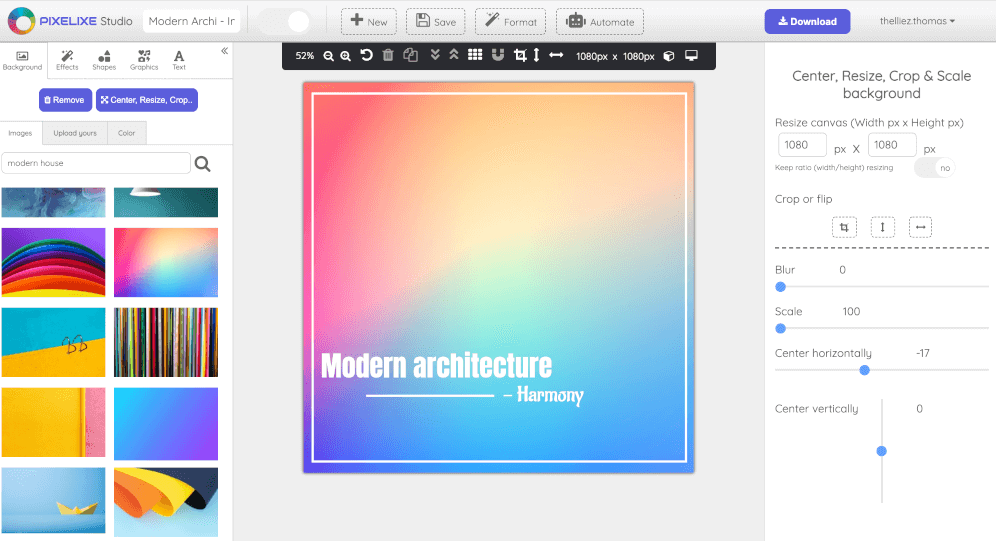Switch to the Effects tab

pos(67,60)
